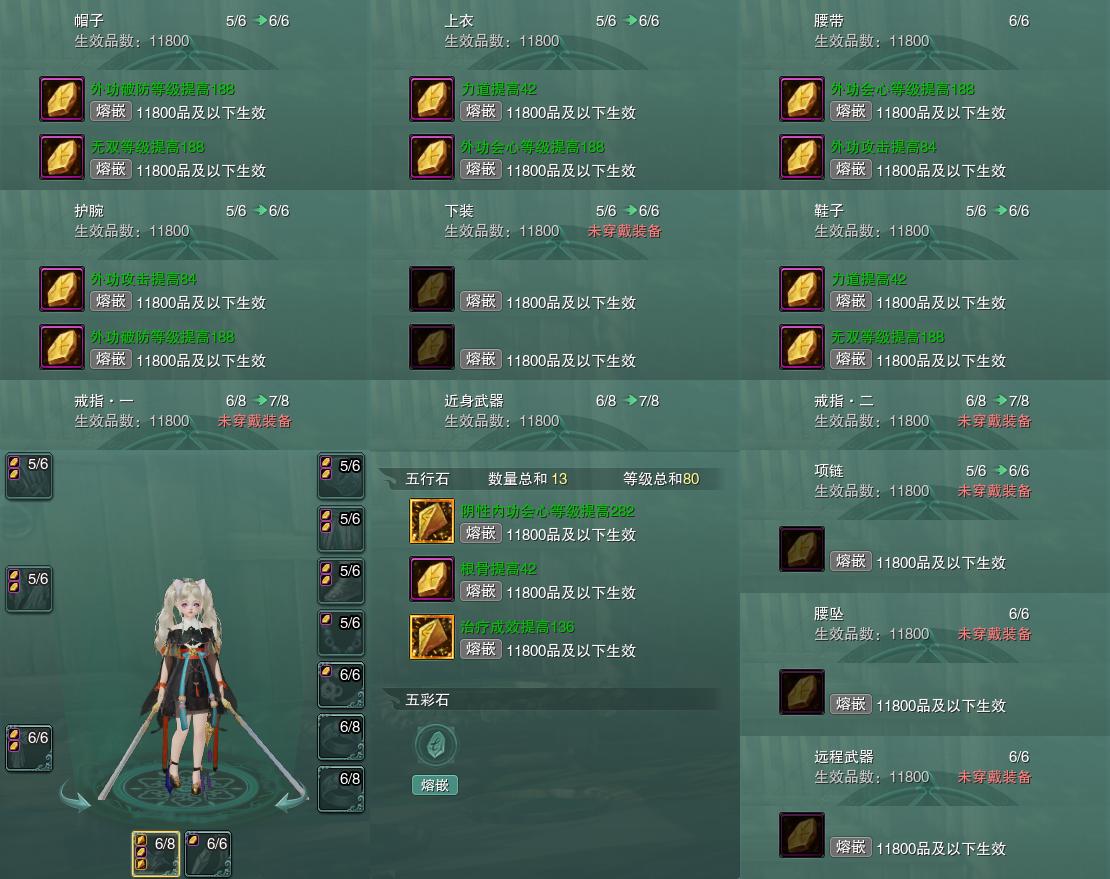
Task: Rotate character right with curved arrow
Action: 292,796
